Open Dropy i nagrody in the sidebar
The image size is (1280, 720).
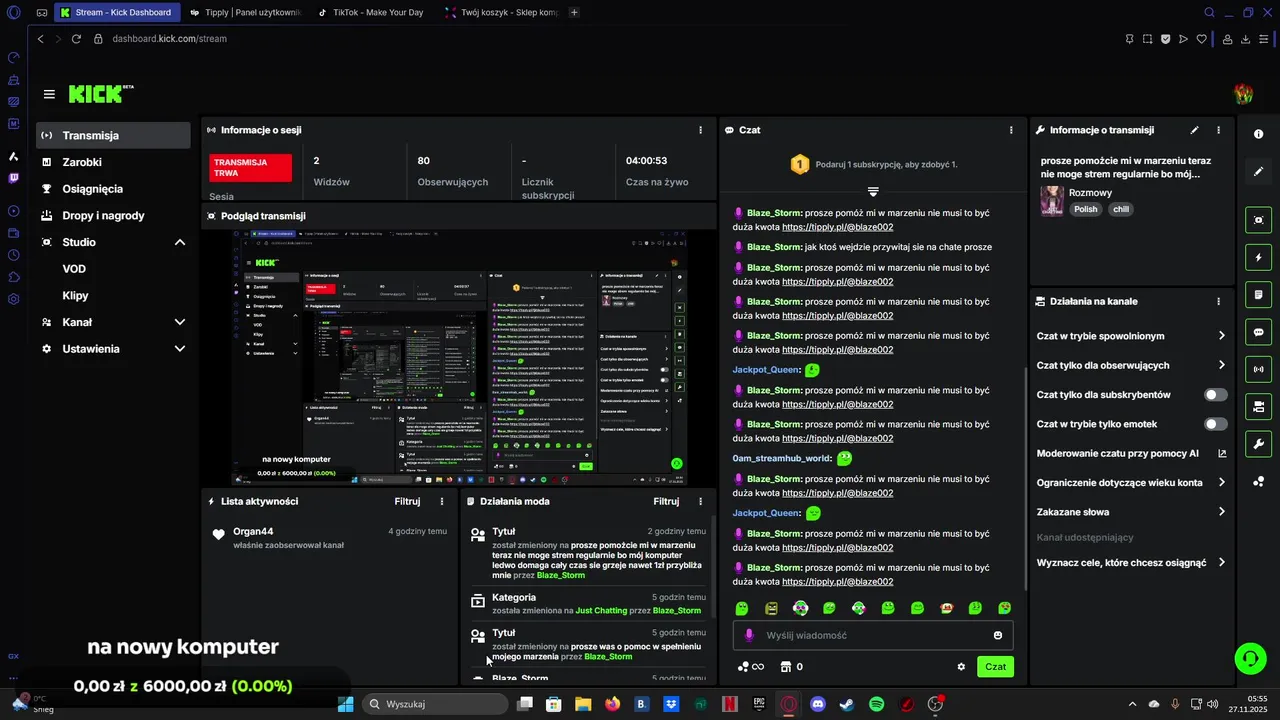(113, 215)
